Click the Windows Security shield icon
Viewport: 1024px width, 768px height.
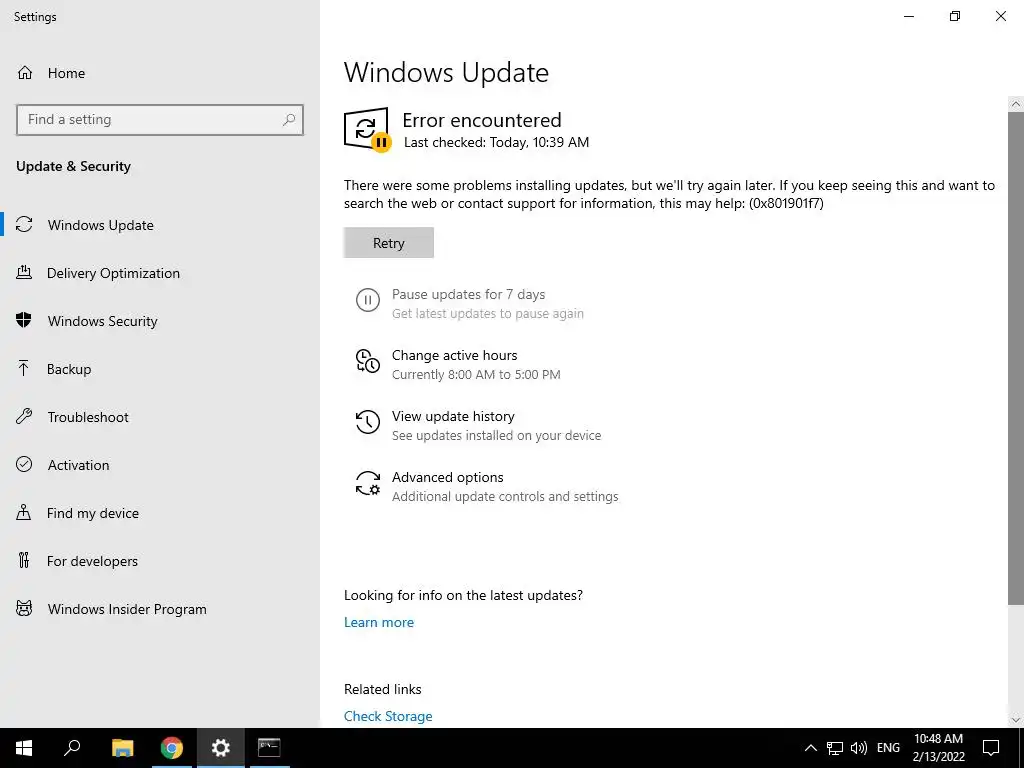(x=24, y=321)
